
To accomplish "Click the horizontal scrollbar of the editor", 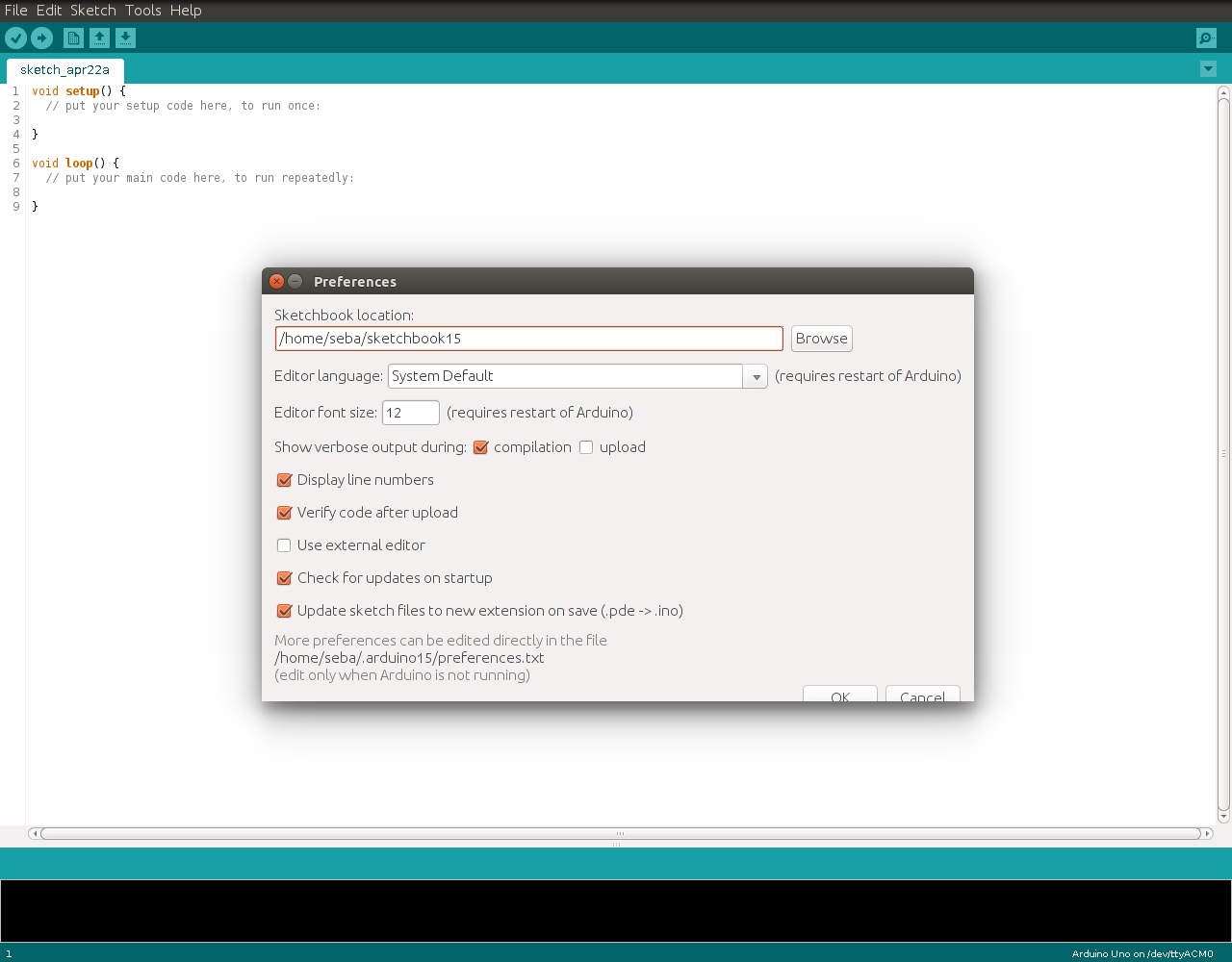I will pos(620,834).
